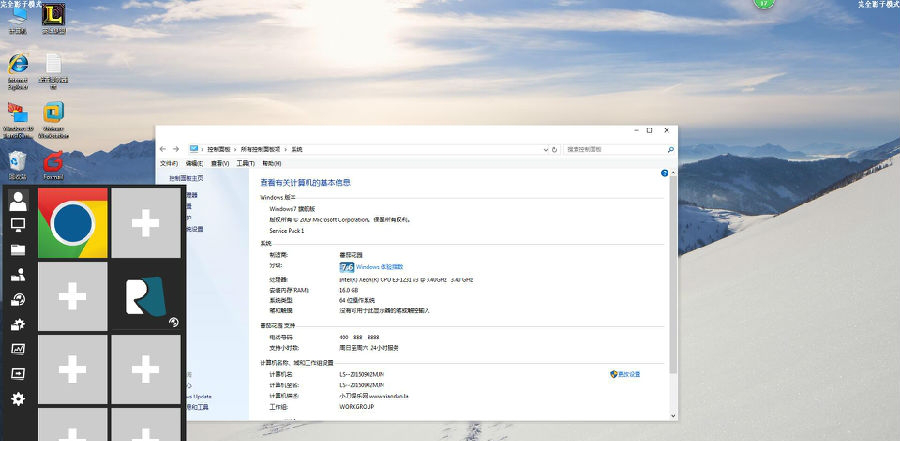900x458 pixels.
Task: Go back in the System window
Action: (x=163, y=149)
